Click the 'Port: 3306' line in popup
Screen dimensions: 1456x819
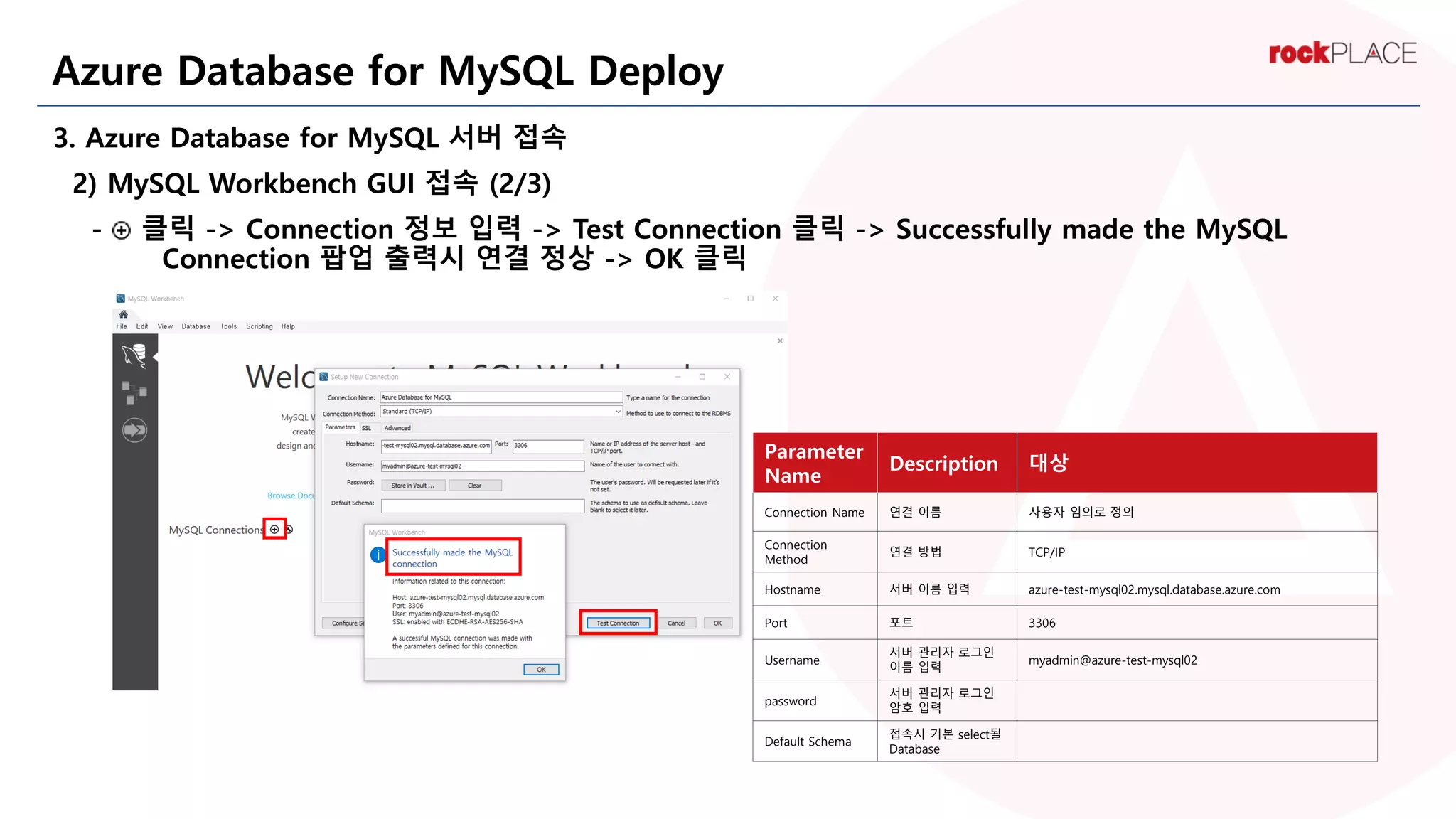[x=407, y=606]
